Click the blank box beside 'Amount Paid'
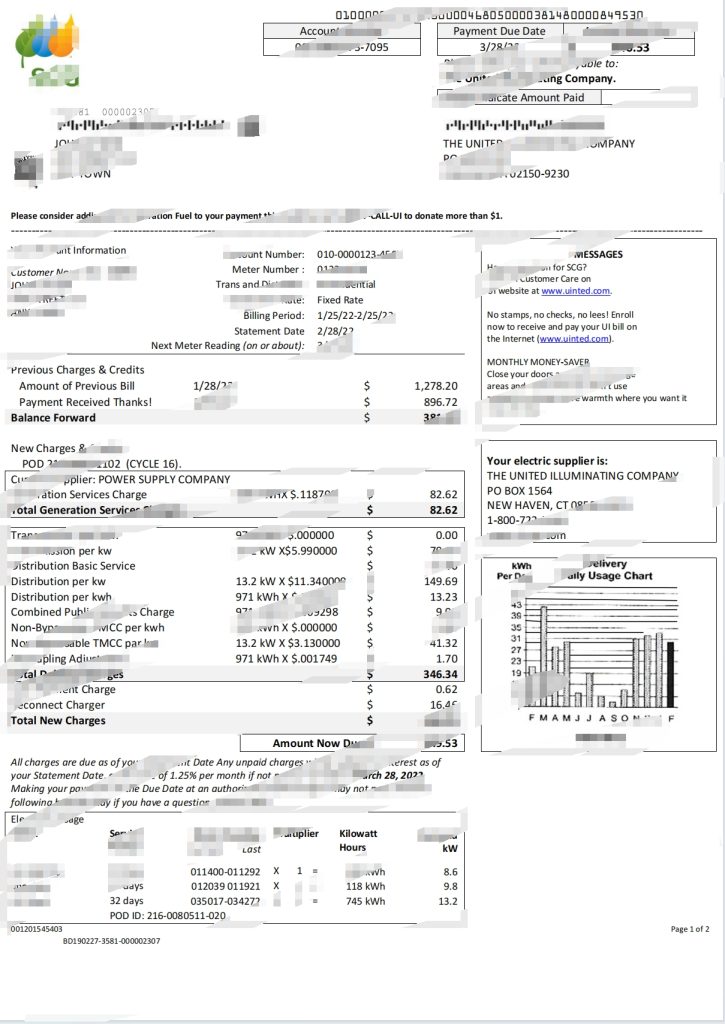The height and width of the screenshot is (1024, 725). tap(646, 97)
